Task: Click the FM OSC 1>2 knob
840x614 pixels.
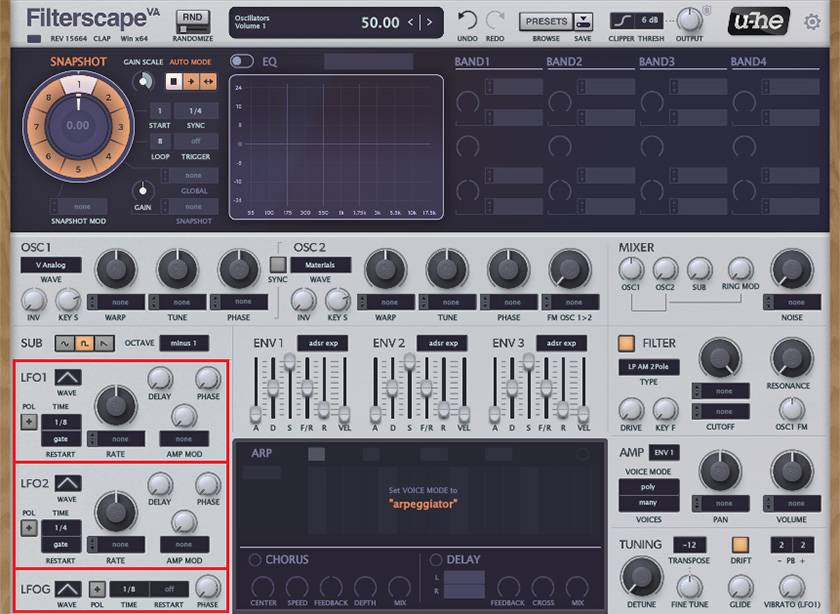Action: [x=569, y=269]
